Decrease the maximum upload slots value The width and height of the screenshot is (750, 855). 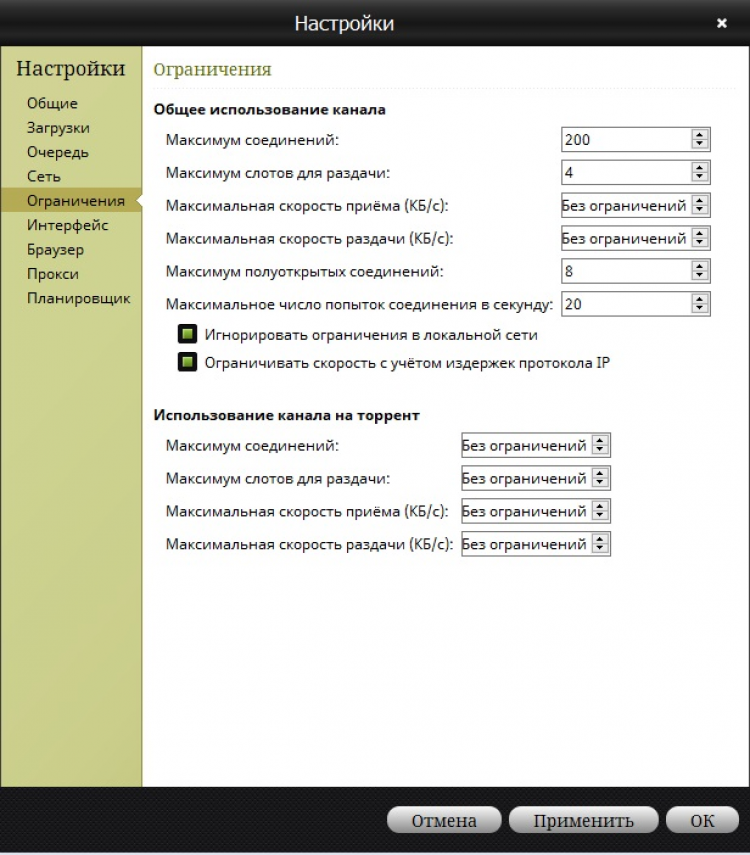point(700,178)
